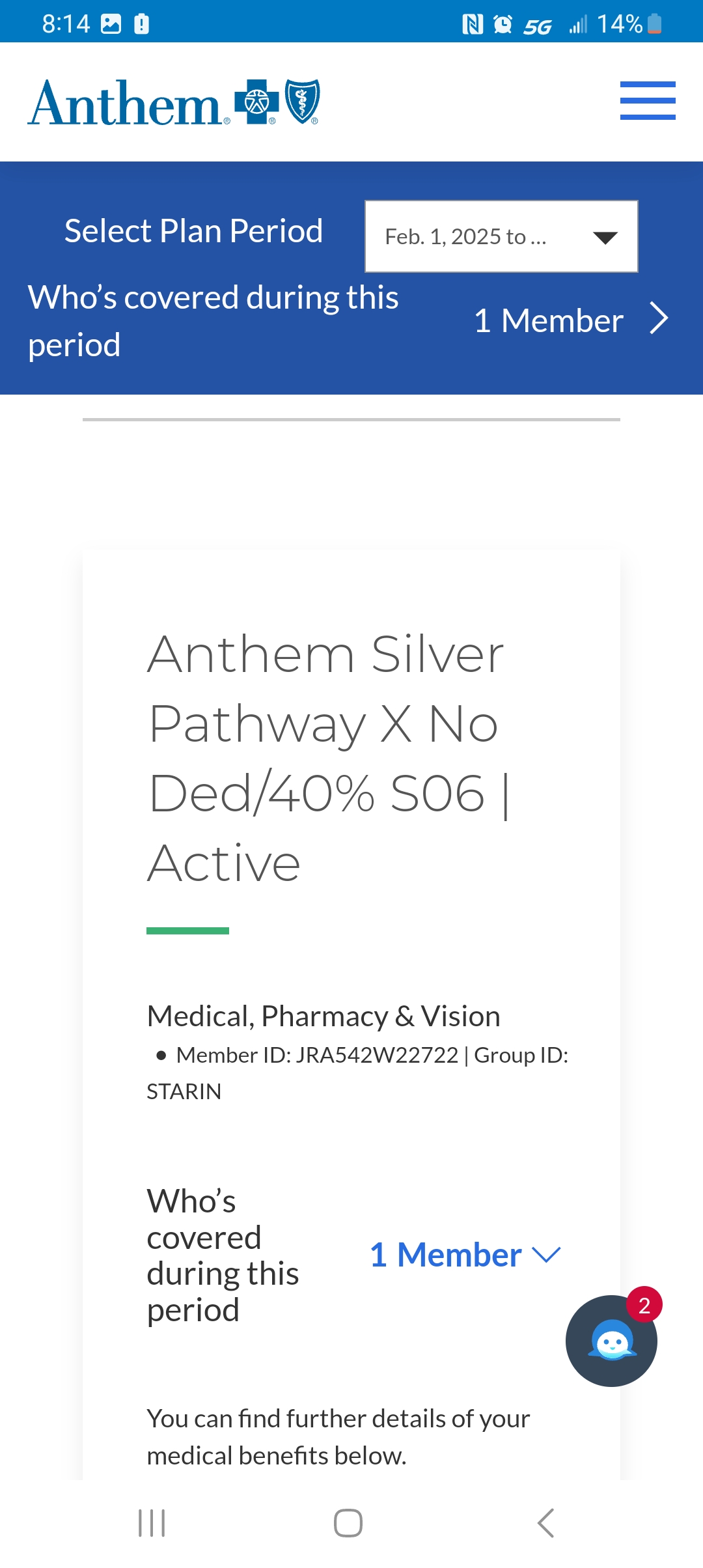Screen dimensions: 703x1568
Task: Tap the Blue Cross emblem icon
Action: (256, 102)
